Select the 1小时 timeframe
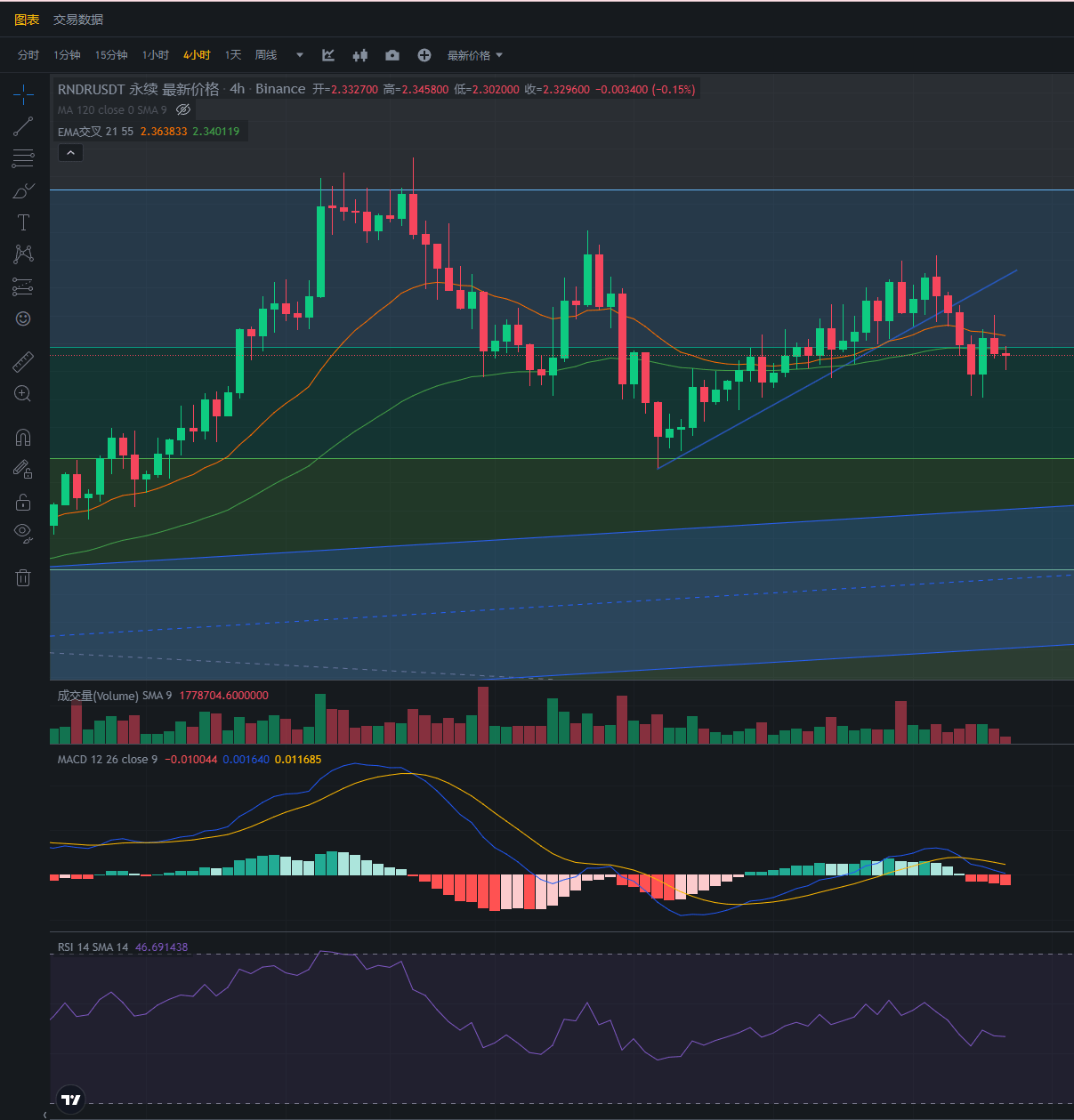 click(x=156, y=55)
